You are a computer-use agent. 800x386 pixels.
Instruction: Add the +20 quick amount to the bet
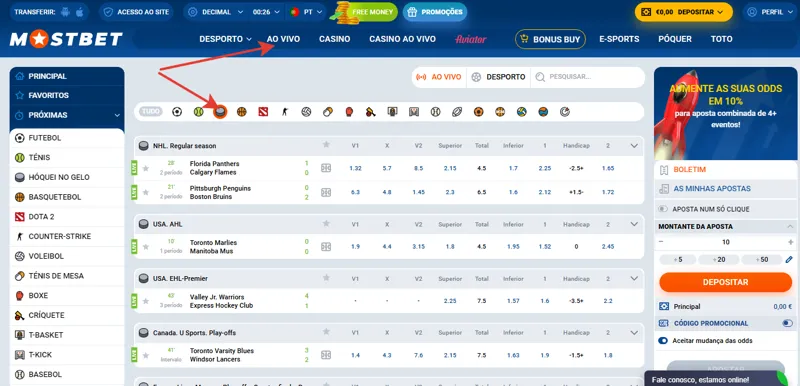[x=719, y=260]
